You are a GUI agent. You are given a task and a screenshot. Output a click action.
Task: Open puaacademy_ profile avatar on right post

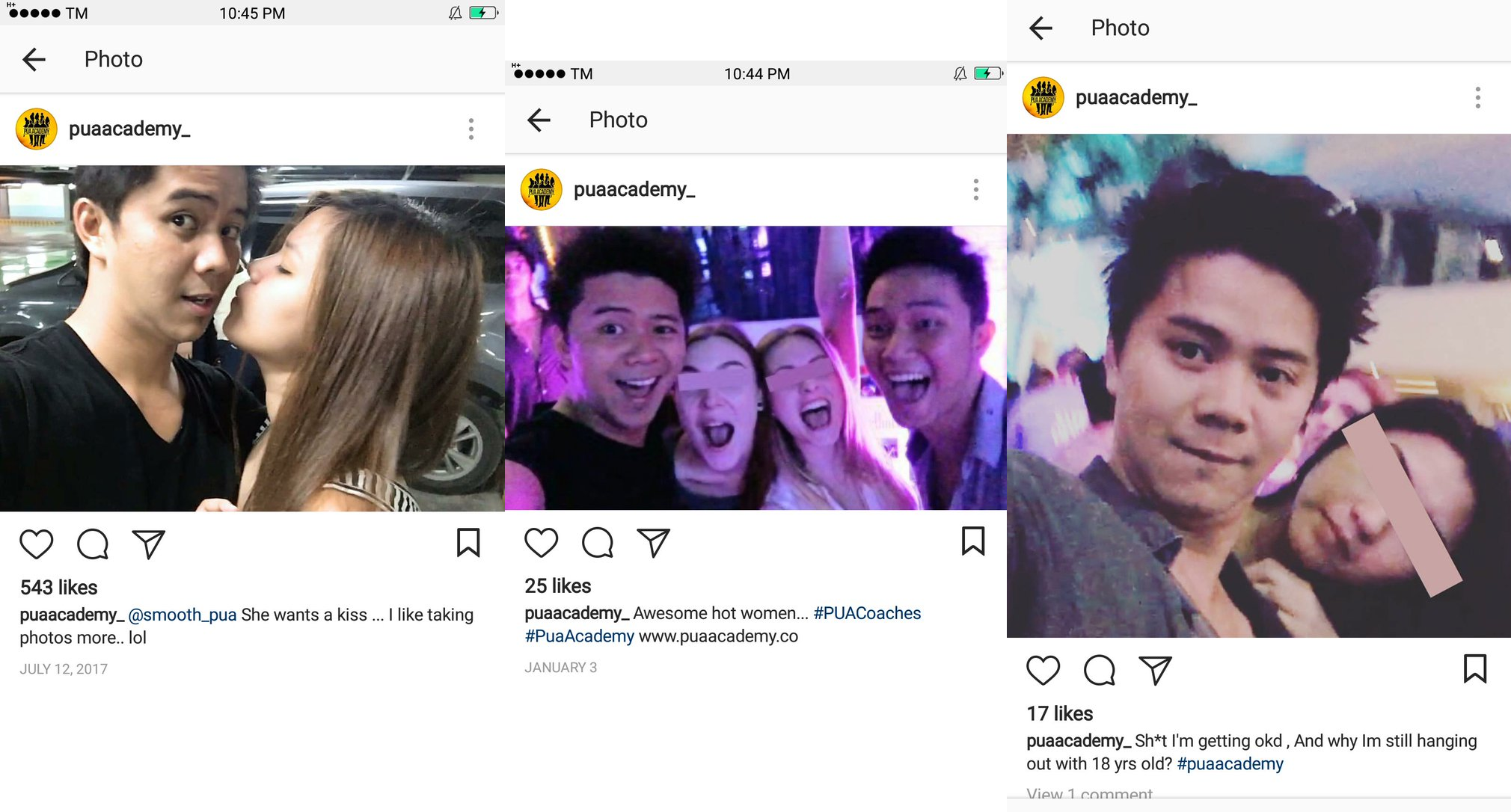point(1043,97)
